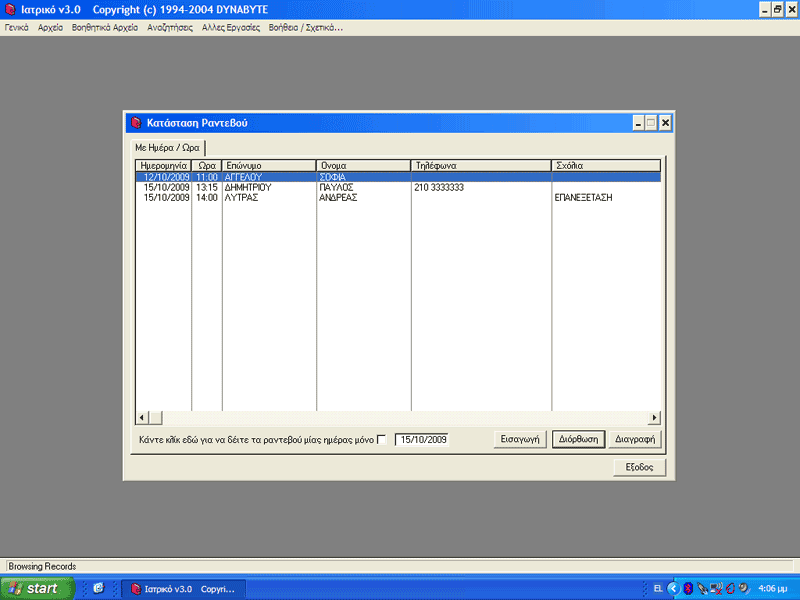The image size is (800, 600).
Task: Select the ΛΥΤΡΑΣ ΑΝΔΡΕΑΣ appointment row
Action: [x=398, y=197]
